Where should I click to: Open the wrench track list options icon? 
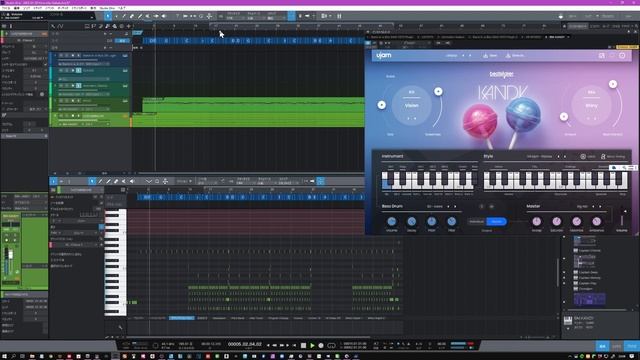click(x=53, y=26)
